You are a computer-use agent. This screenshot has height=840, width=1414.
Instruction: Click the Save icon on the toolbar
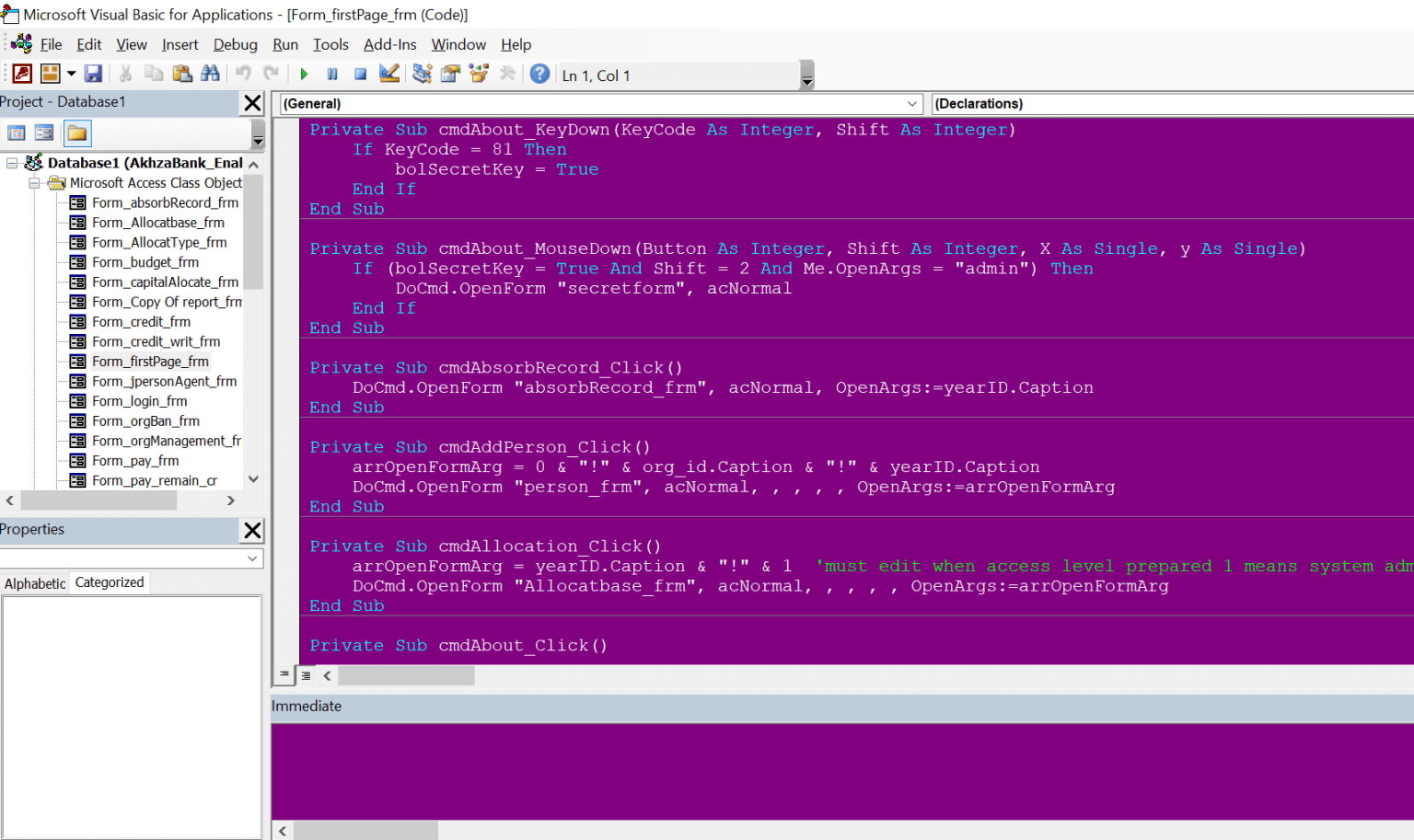tap(93, 74)
